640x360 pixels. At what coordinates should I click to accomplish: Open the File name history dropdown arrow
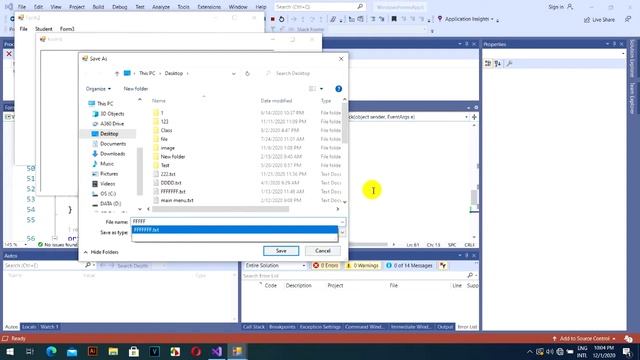pyautogui.click(x=342, y=222)
